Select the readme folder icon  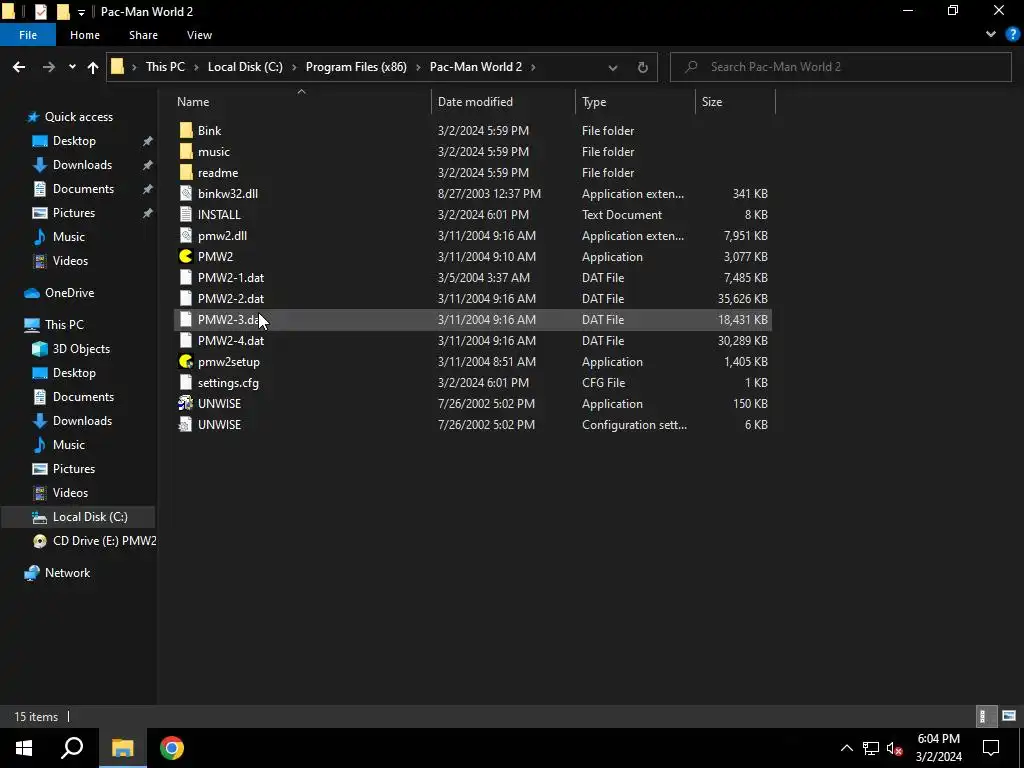pos(186,172)
